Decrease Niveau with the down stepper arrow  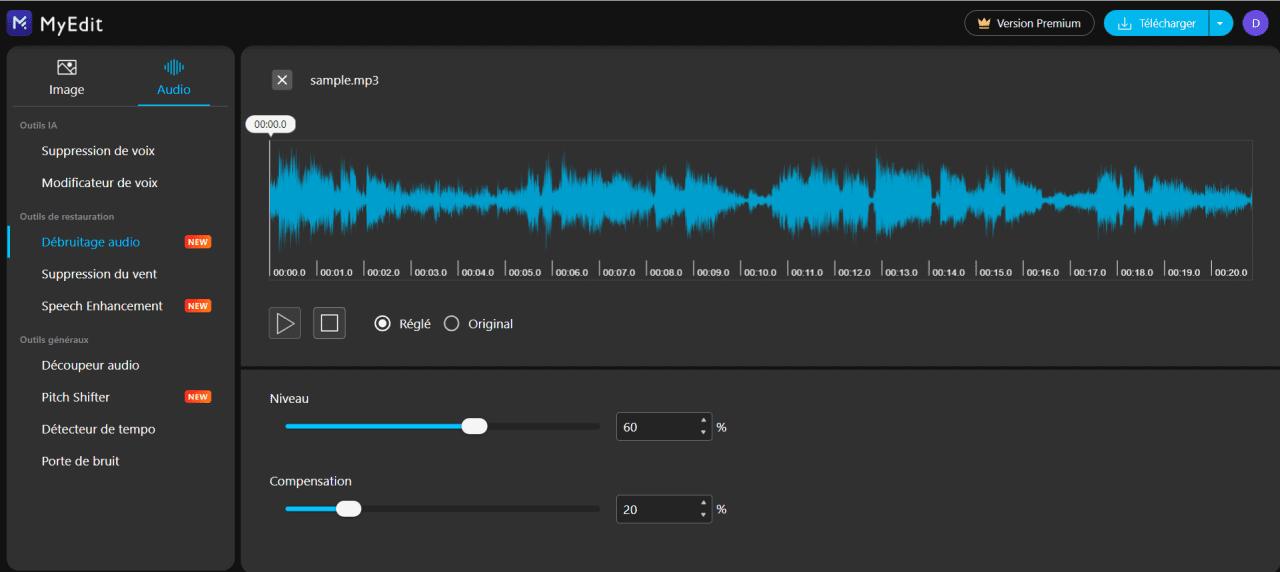pyautogui.click(x=704, y=433)
